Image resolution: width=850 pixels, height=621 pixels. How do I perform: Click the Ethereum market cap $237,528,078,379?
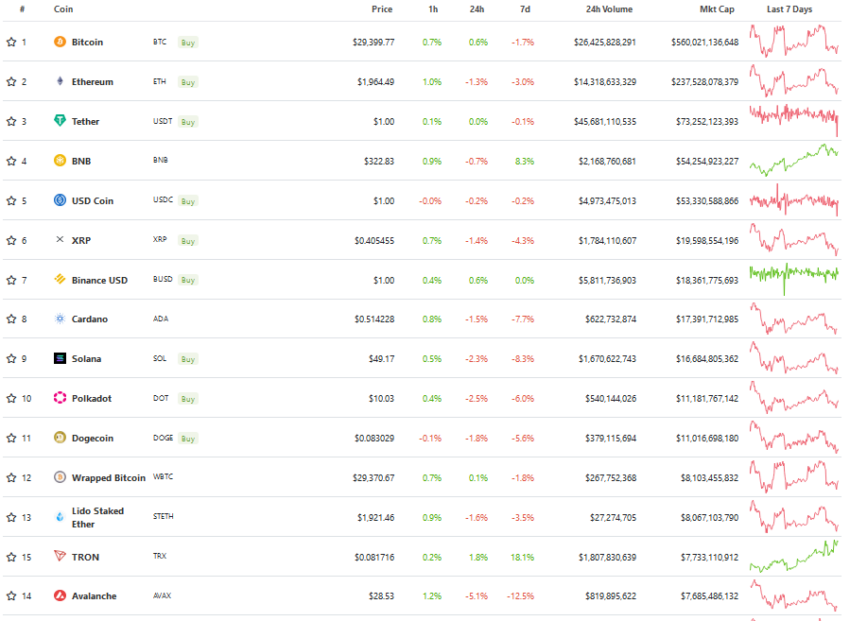[705, 81]
